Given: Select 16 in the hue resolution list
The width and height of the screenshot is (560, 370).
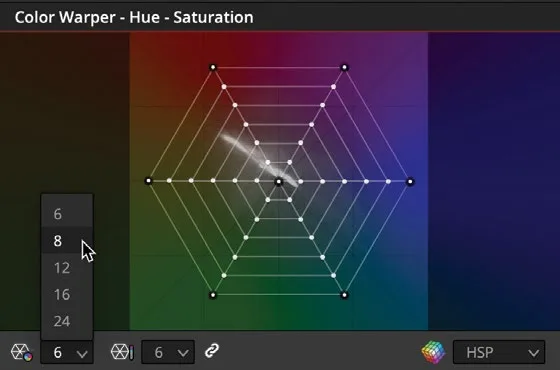Looking at the screenshot, I should (x=67, y=294).
